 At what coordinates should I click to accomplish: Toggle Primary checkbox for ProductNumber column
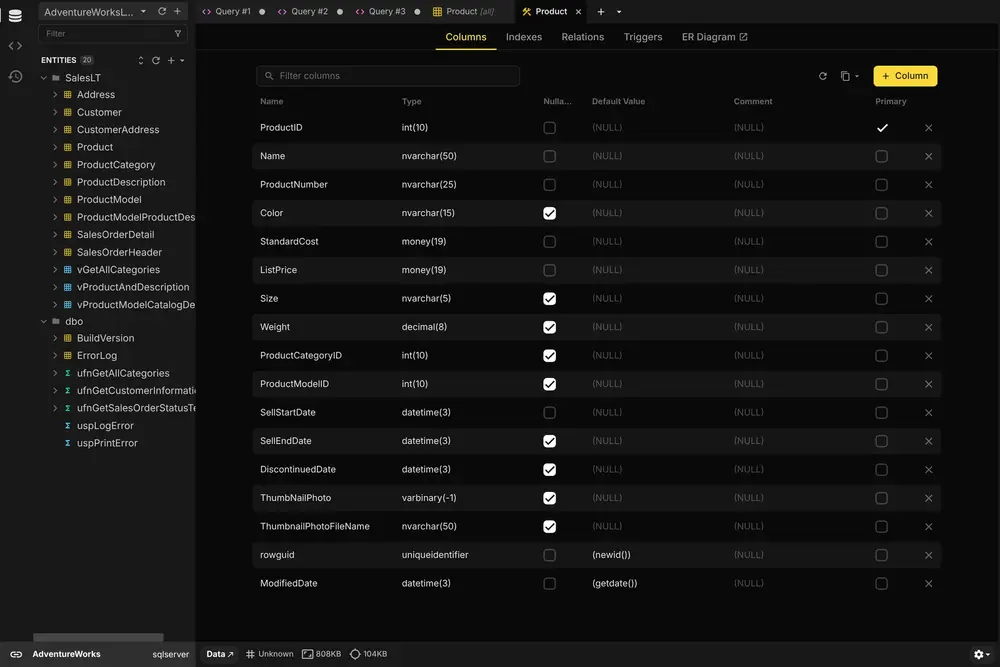click(881, 185)
